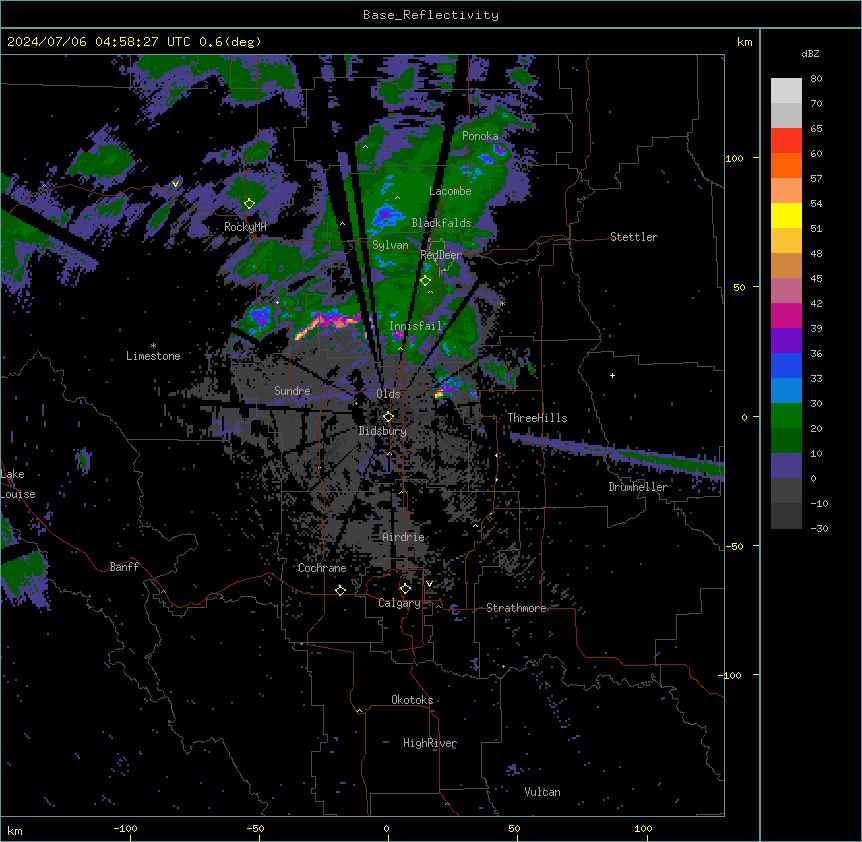Click the Lacombe label
This screenshot has width=862, height=842.
tap(450, 191)
